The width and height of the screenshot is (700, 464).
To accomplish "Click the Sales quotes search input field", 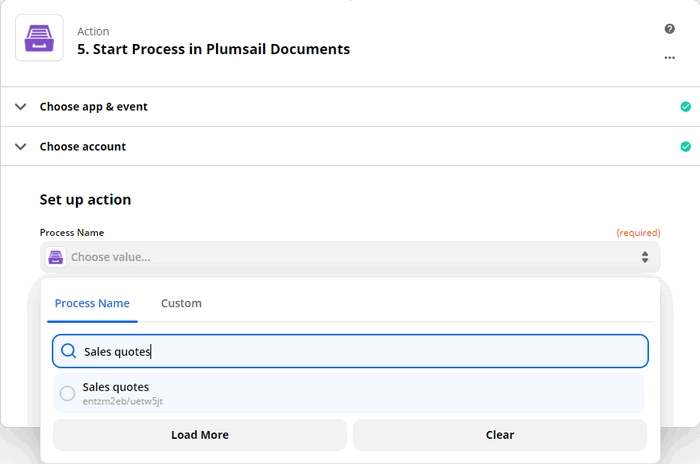I will pos(350,351).
